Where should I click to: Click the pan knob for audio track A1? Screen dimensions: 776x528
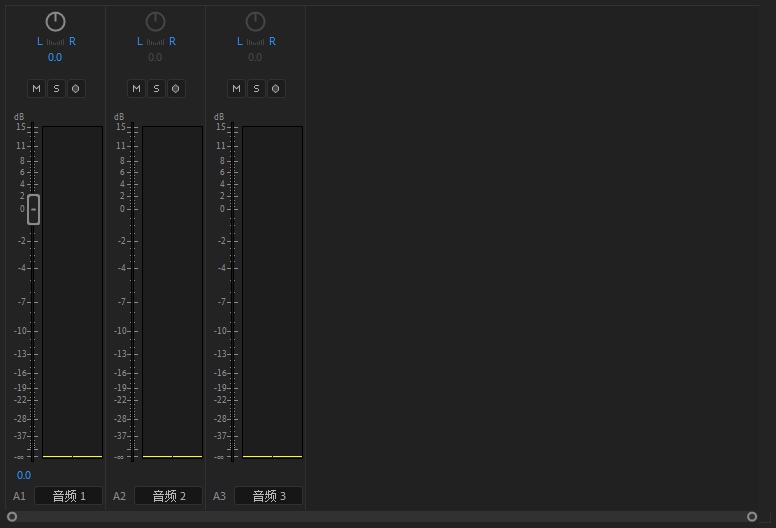55,22
